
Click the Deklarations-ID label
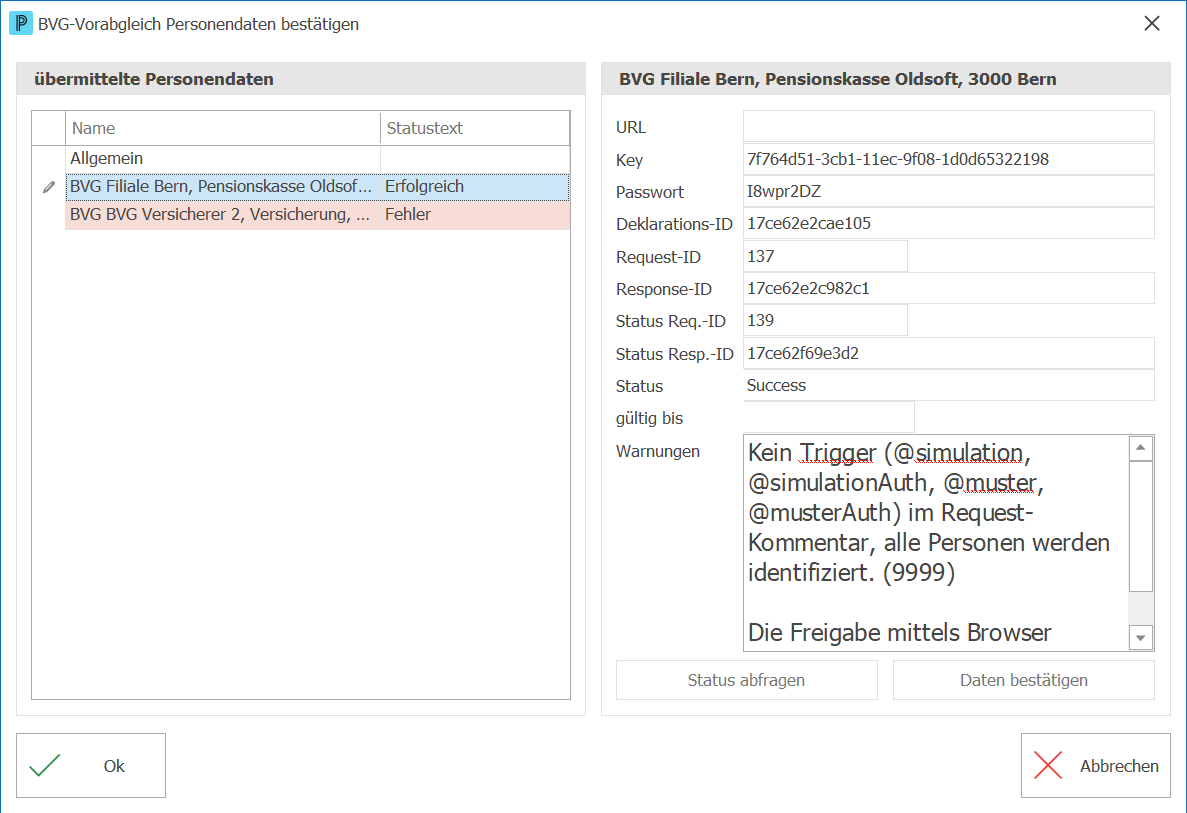[674, 224]
